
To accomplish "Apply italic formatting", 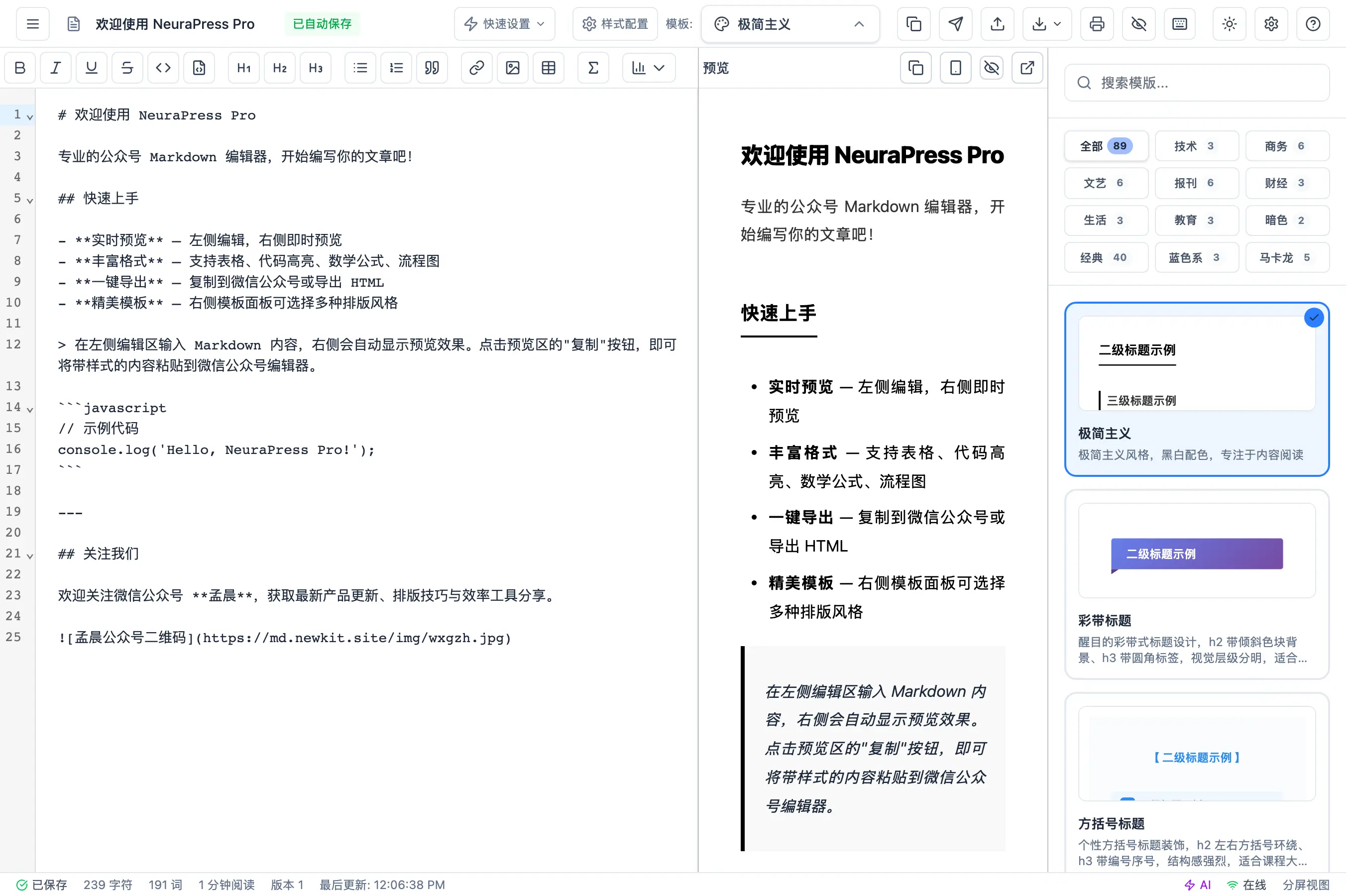I will [56, 68].
